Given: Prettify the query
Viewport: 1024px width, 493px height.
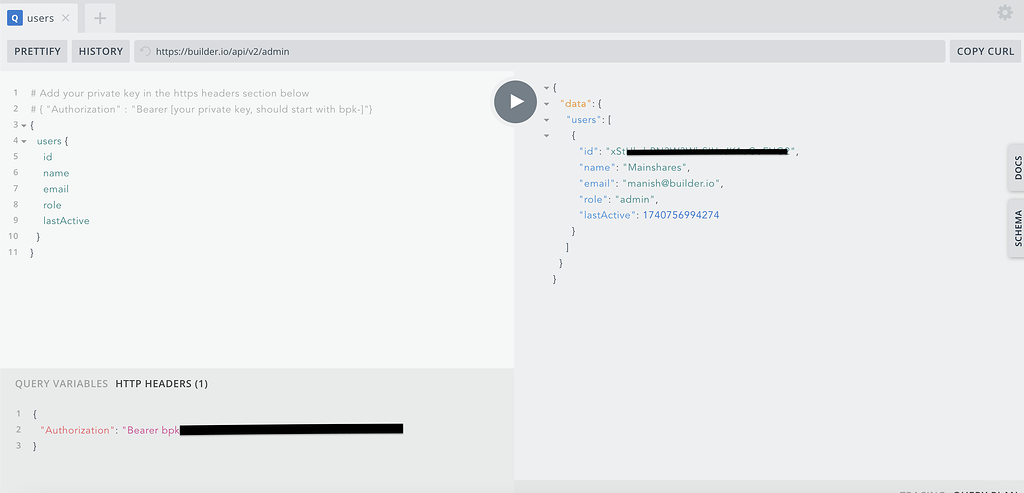Looking at the screenshot, I should (37, 52).
